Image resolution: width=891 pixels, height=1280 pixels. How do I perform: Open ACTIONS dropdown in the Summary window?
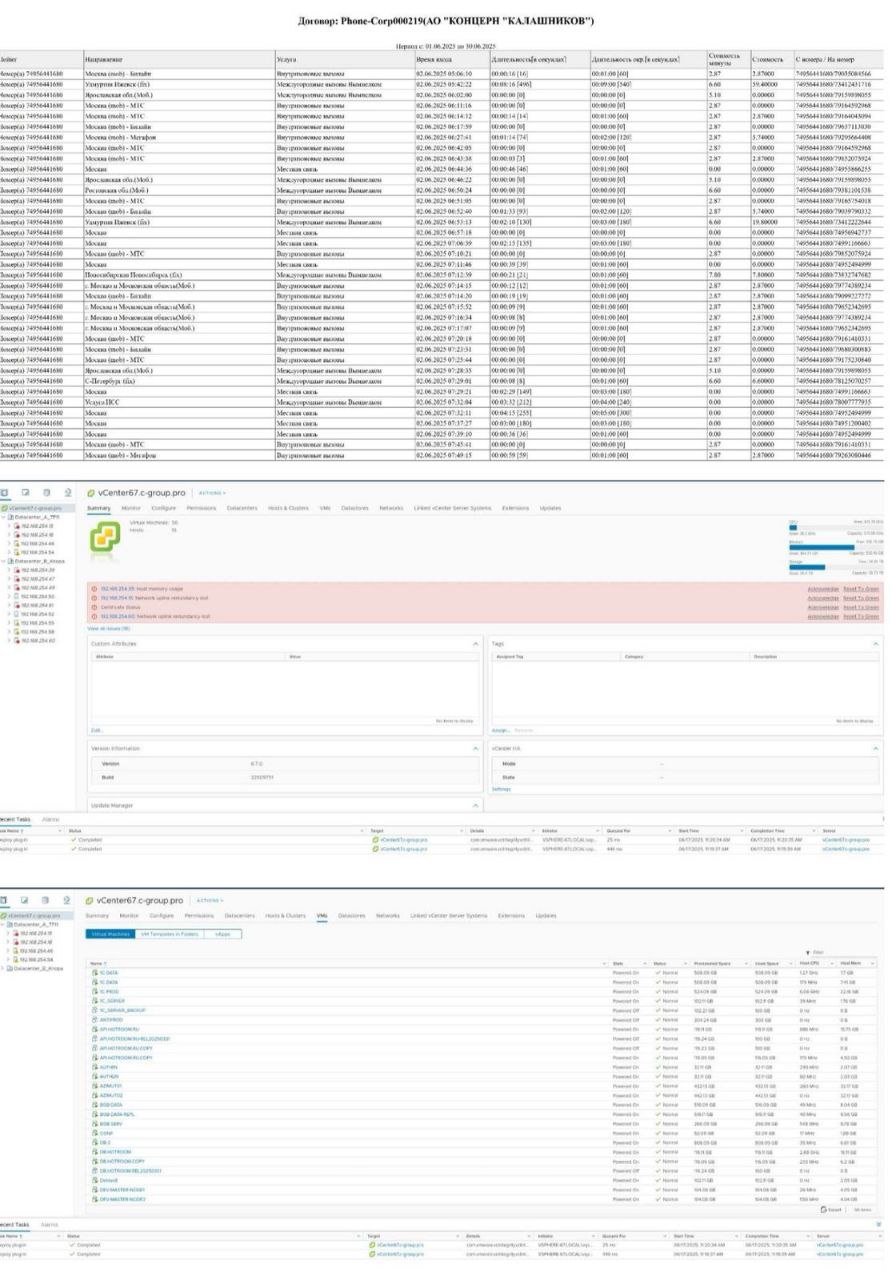pos(210,493)
